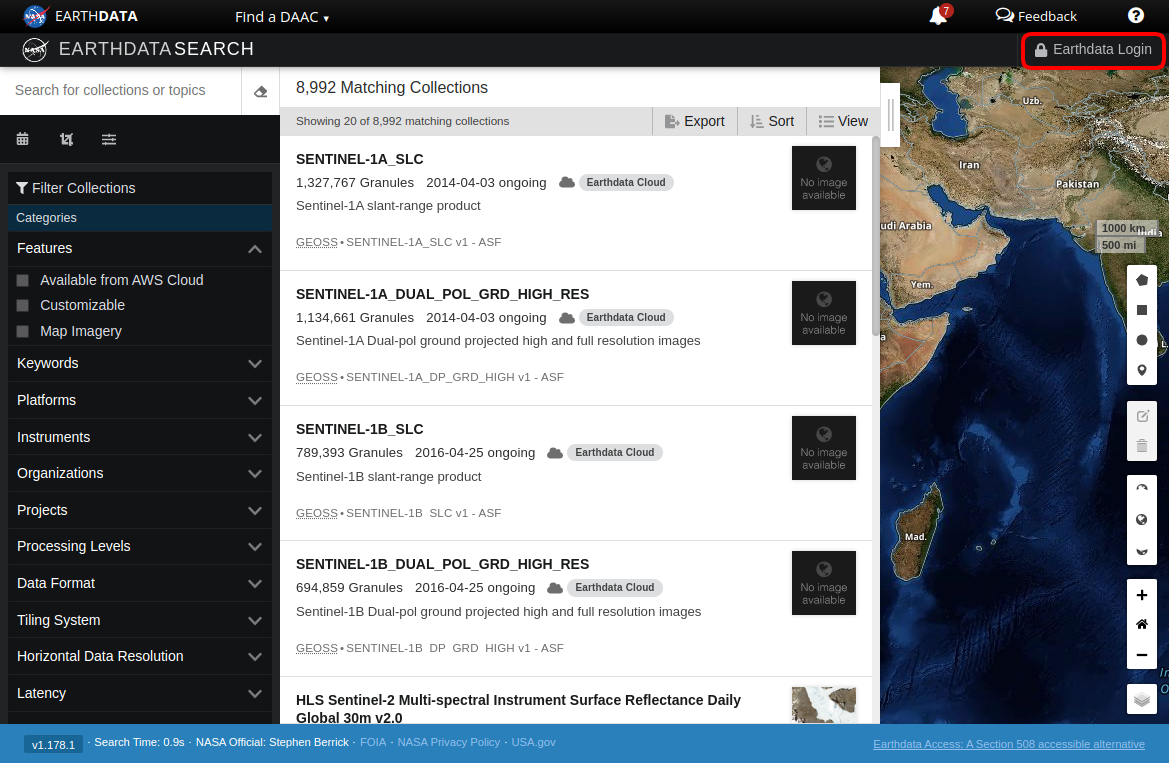Screen dimensions: 1169x763
Task: Open the advanced search sliders icon
Action: point(109,139)
